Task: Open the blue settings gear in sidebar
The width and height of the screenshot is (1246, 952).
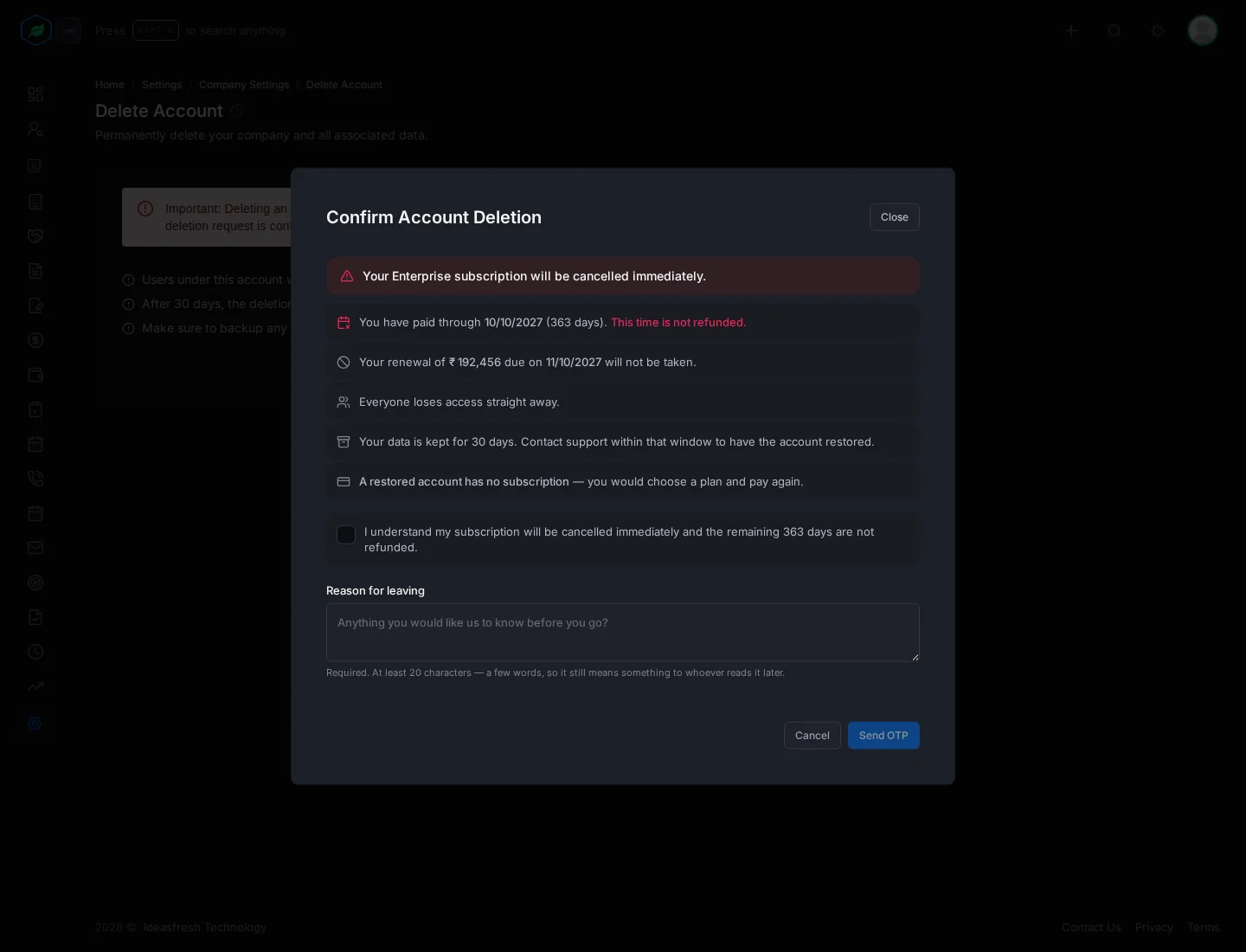Action: coord(35,723)
